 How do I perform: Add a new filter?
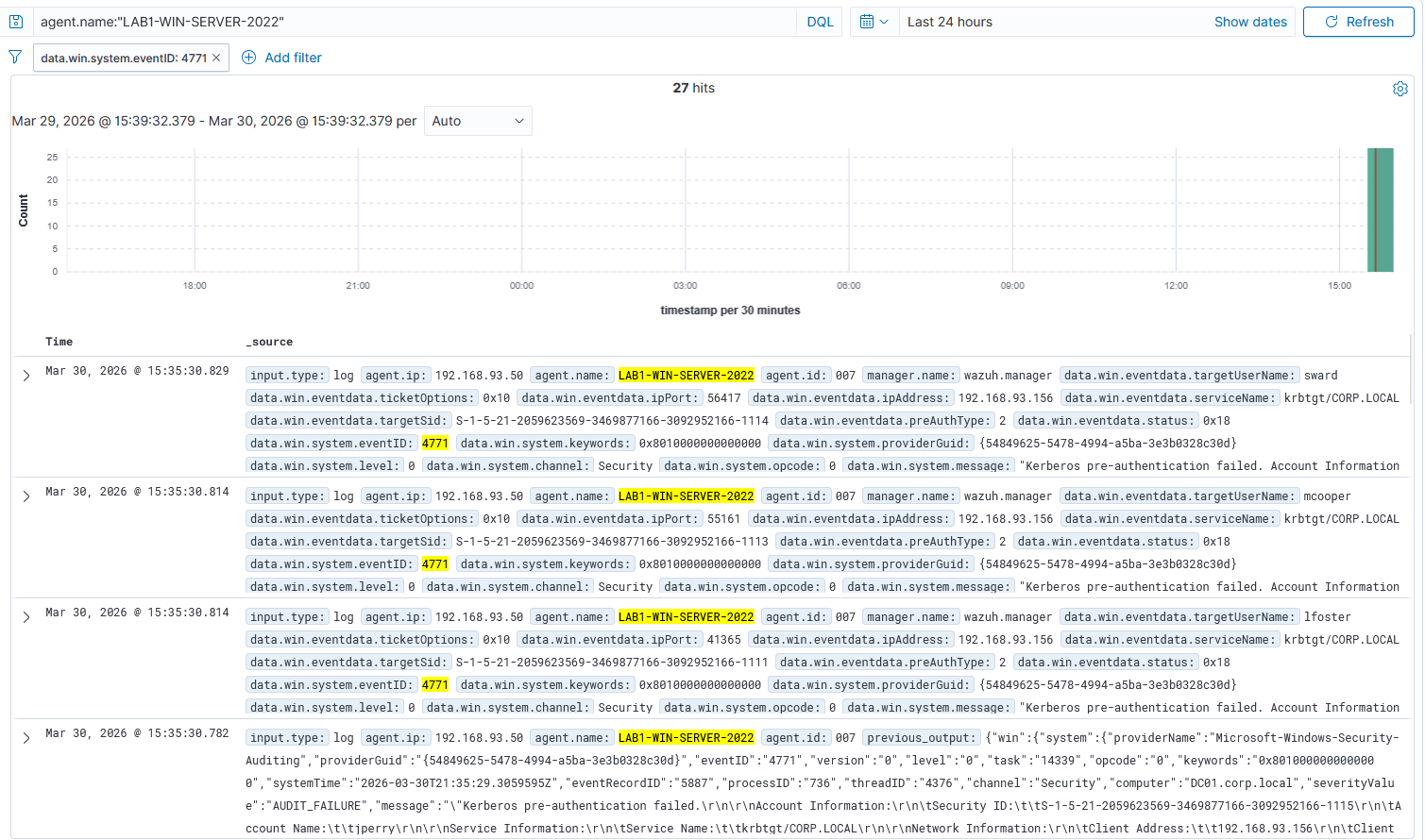coord(281,58)
